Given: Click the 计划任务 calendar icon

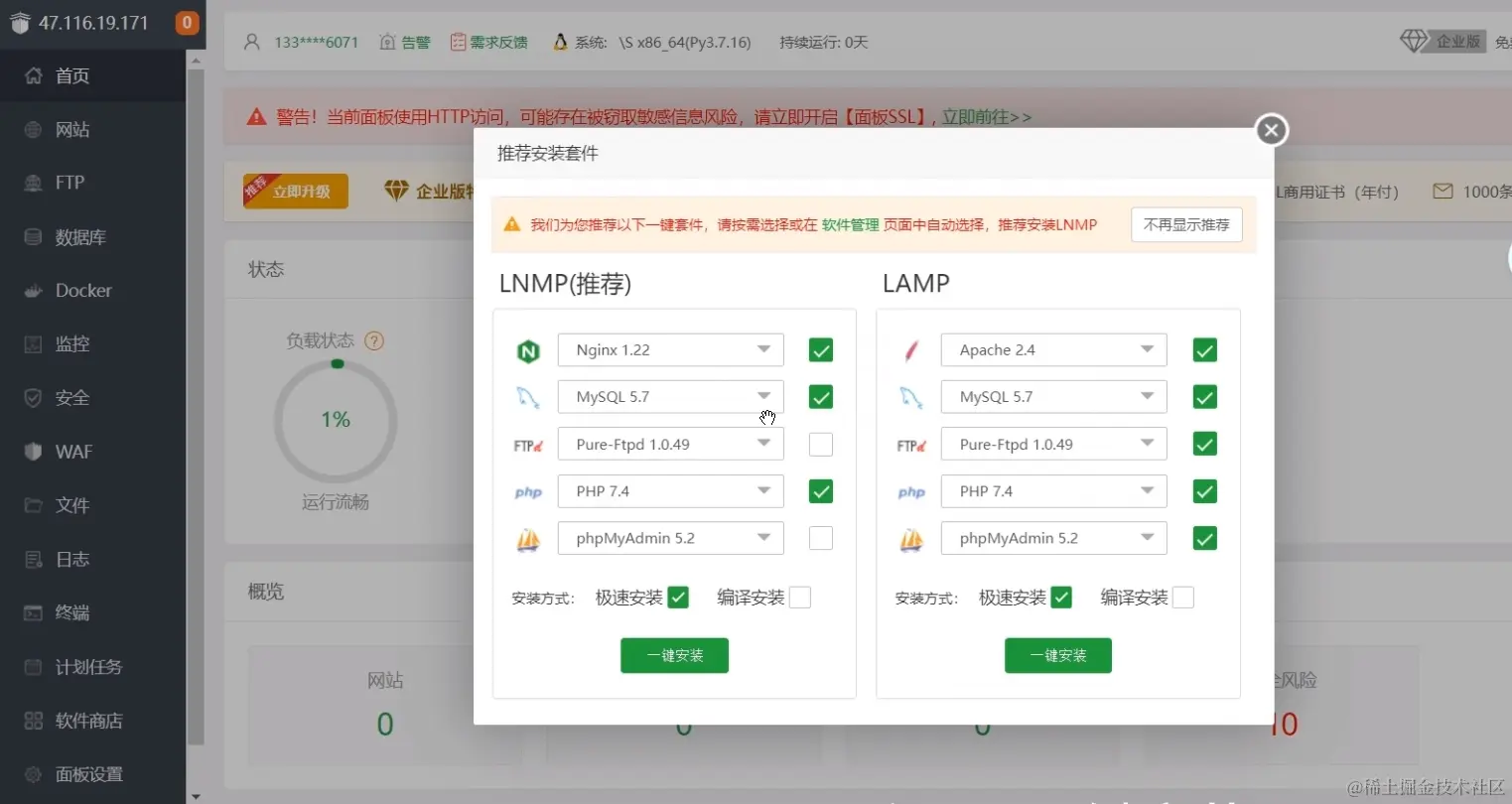Looking at the screenshot, I should pos(34,667).
